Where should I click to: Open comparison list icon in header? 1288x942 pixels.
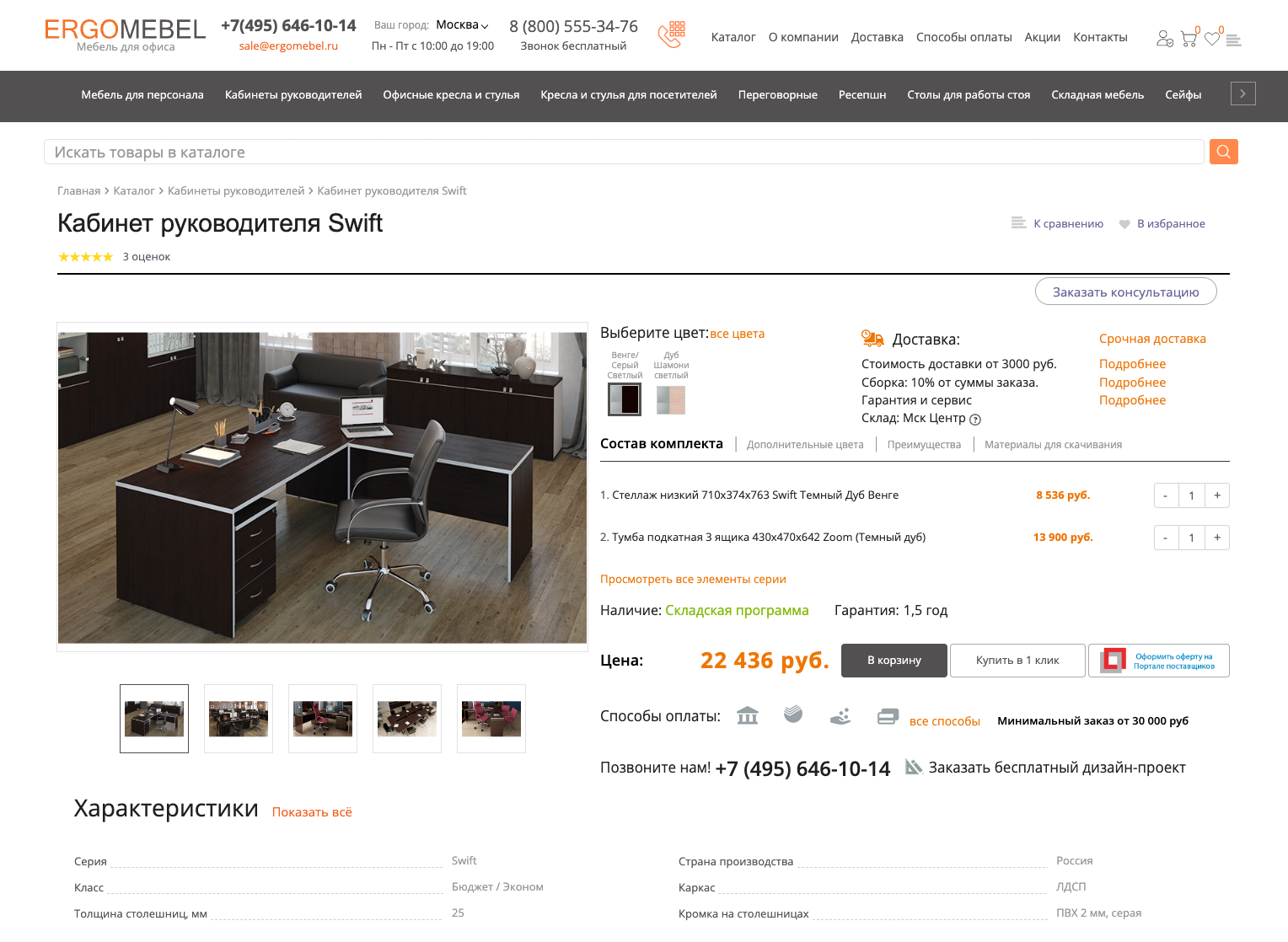[x=1234, y=40]
